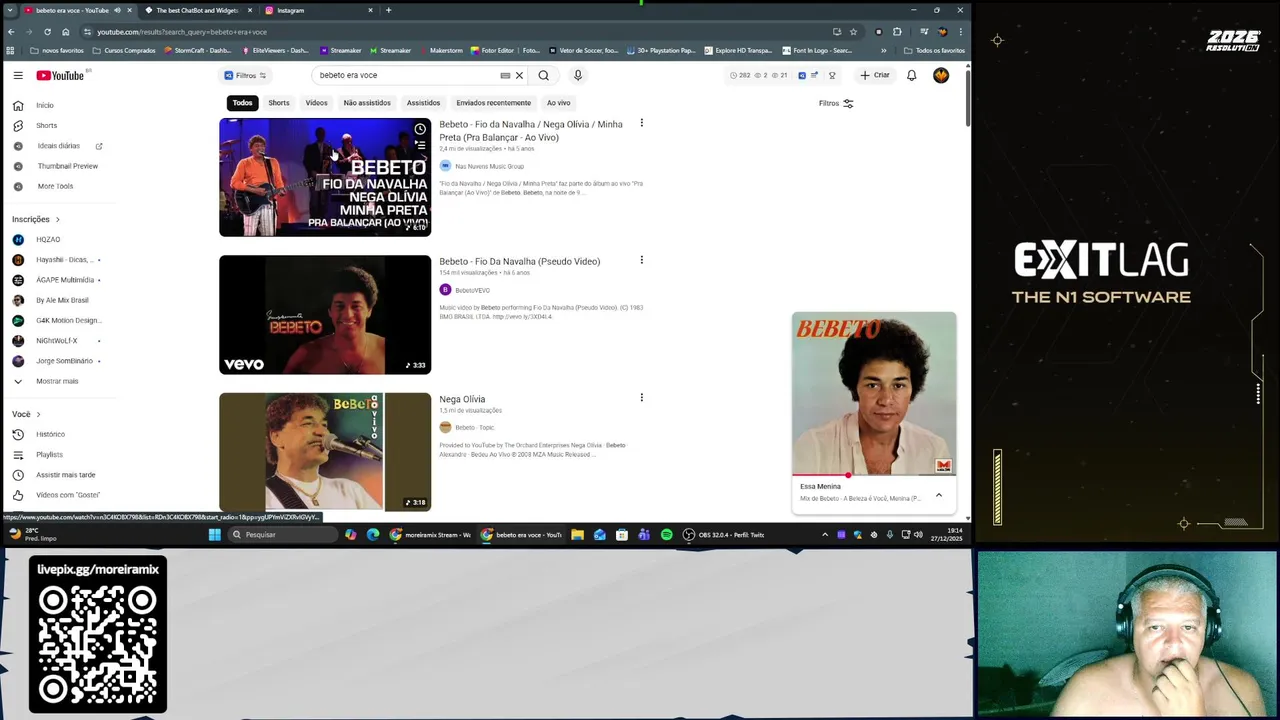Image resolution: width=1280 pixels, height=720 pixels.
Task: Open the ÁGAPE Multimídia subscription
Action: [x=64, y=280]
